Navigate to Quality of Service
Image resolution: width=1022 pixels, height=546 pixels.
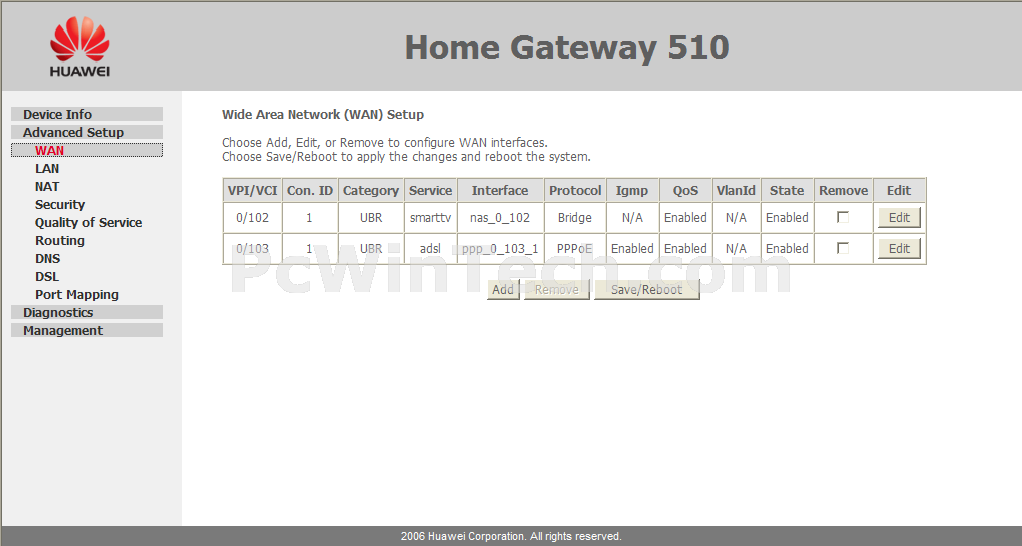click(89, 223)
